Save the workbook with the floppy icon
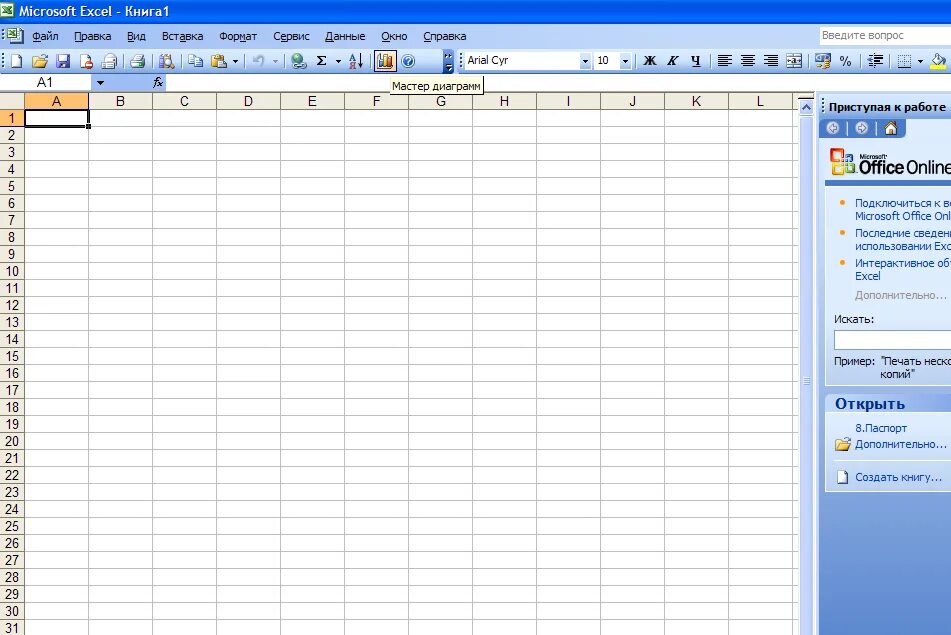Image resolution: width=951 pixels, height=635 pixels. pyautogui.click(x=63, y=61)
